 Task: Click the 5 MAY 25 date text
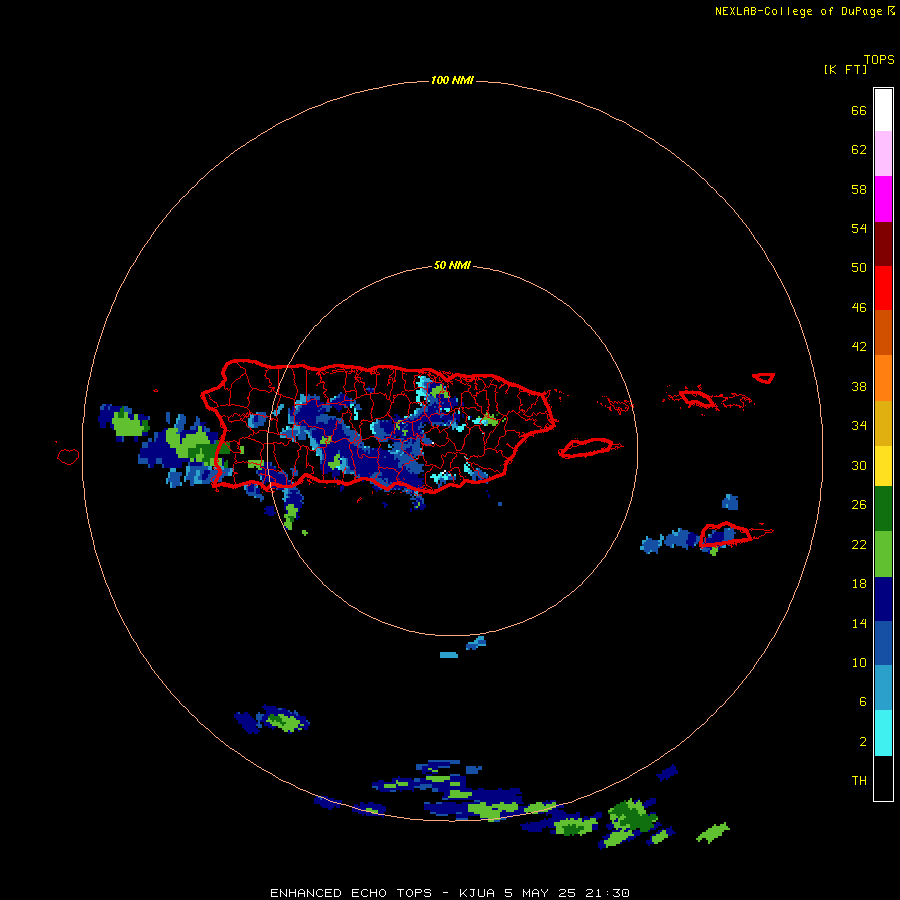click(x=541, y=893)
